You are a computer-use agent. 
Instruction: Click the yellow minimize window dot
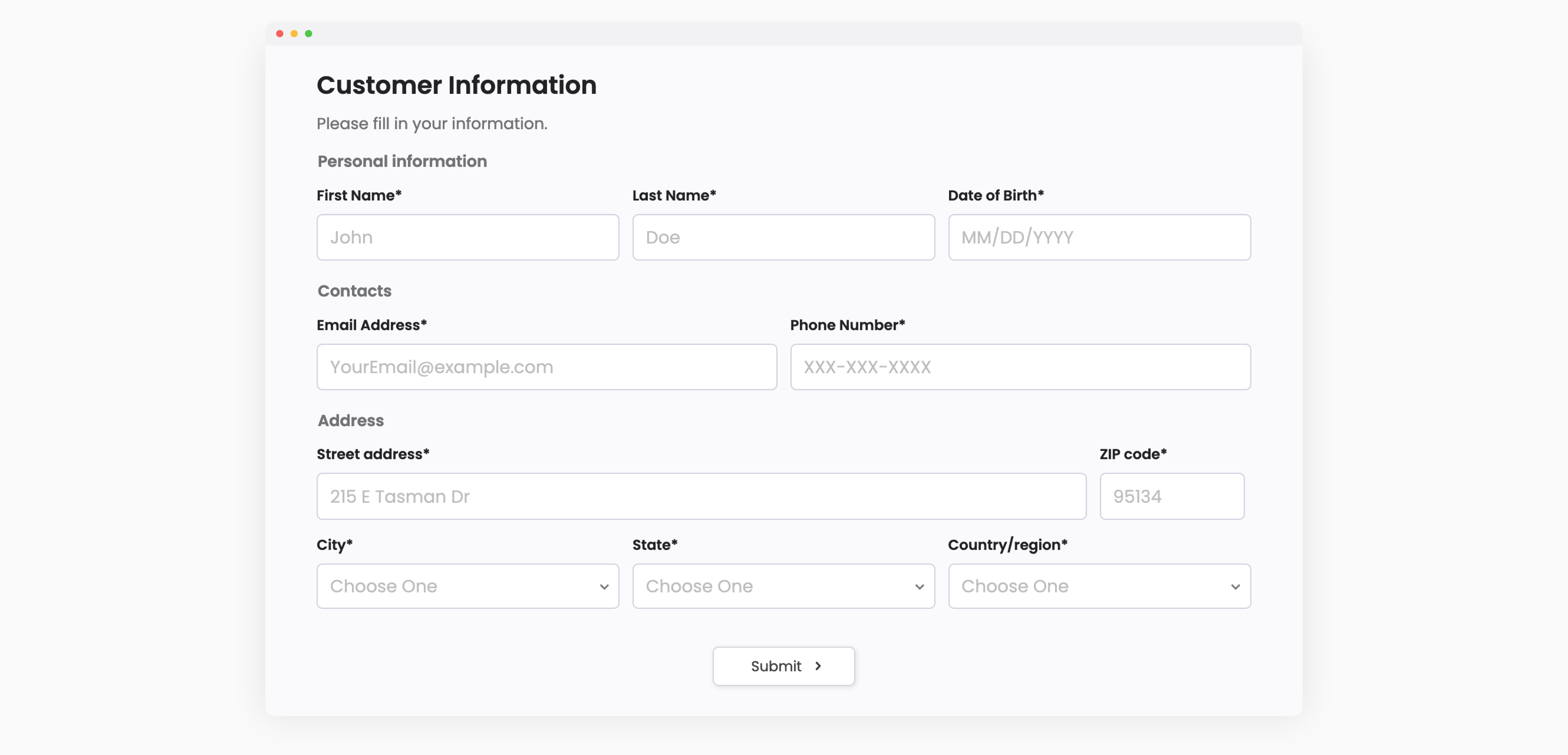pyautogui.click(x=294, y=33)
